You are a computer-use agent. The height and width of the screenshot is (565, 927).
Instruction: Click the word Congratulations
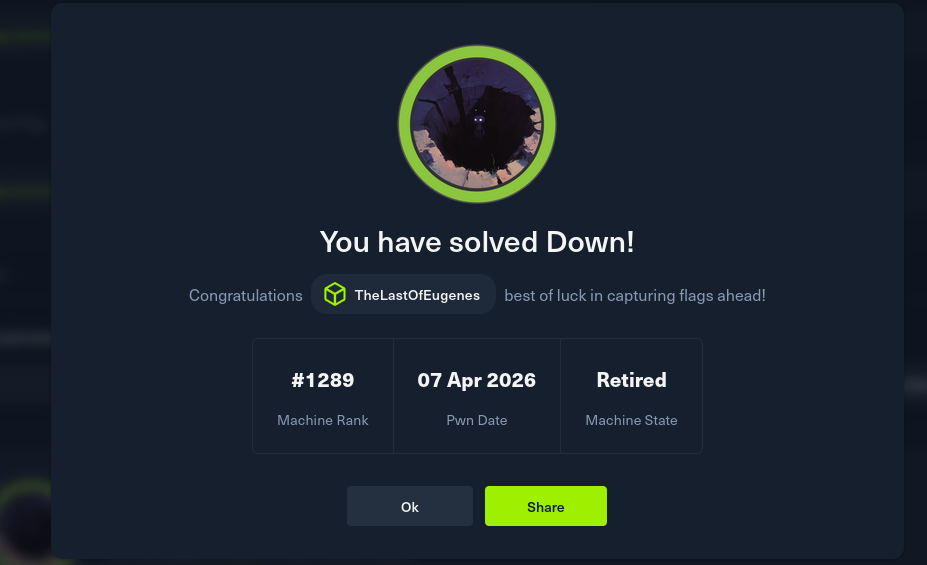(x=245, y=295)
